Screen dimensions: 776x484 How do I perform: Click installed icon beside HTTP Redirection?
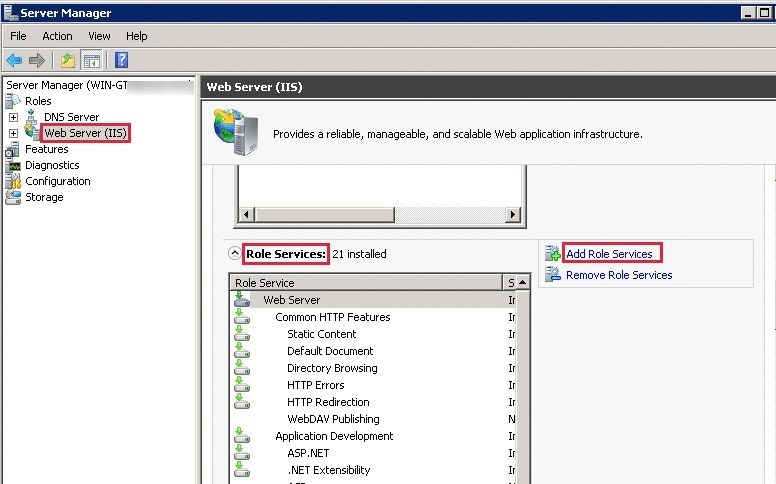[x=242, y=402]
